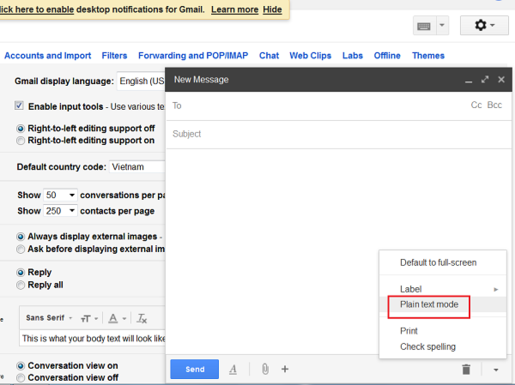Expand the Sans Serif font dropdown
The image size is (515, 385).
click(x=49, y=318)
